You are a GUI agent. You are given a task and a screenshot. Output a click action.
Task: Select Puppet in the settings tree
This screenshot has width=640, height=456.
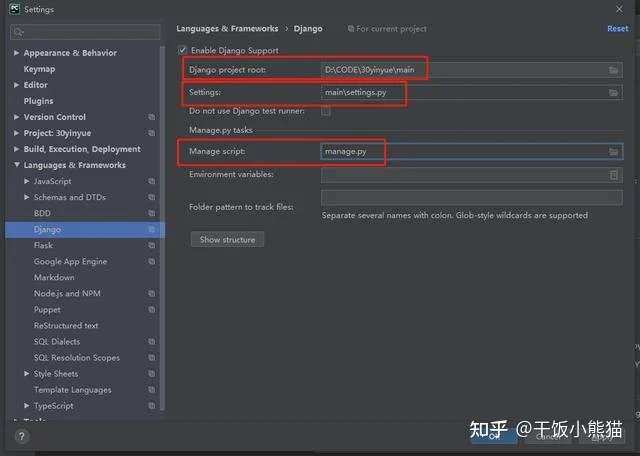(47, 310)
